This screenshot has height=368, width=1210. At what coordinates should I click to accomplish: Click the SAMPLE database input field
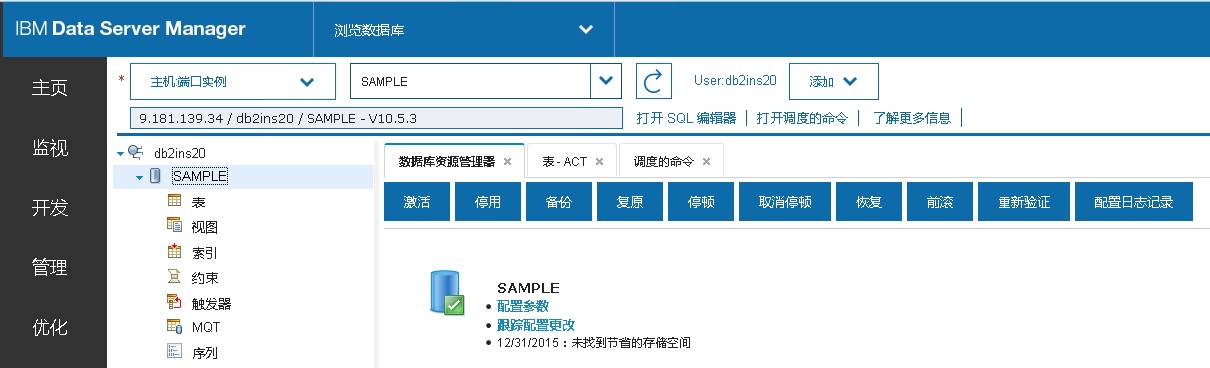click(471, 81)
